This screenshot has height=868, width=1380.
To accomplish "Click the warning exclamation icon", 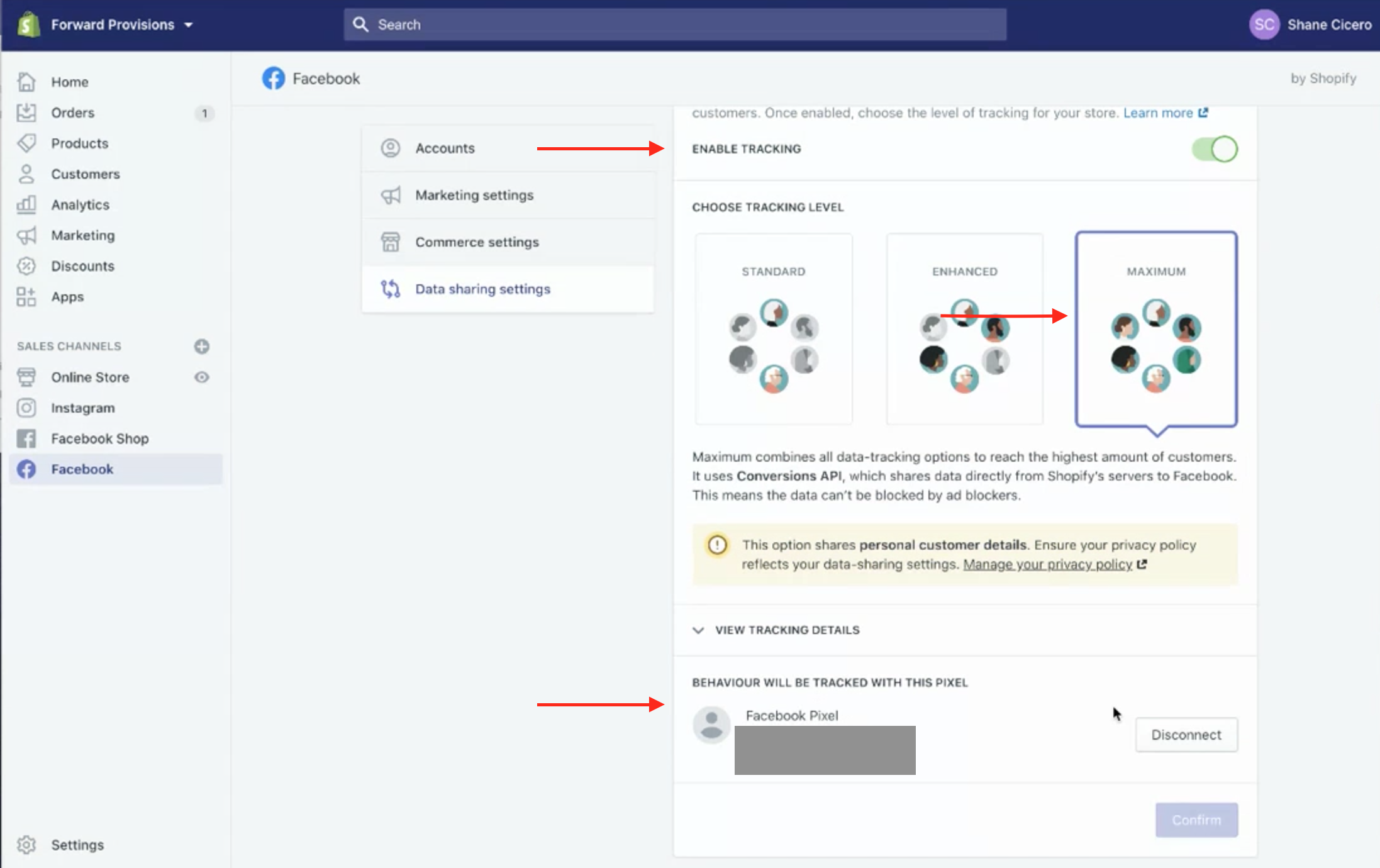I will [x=717, y=545].
